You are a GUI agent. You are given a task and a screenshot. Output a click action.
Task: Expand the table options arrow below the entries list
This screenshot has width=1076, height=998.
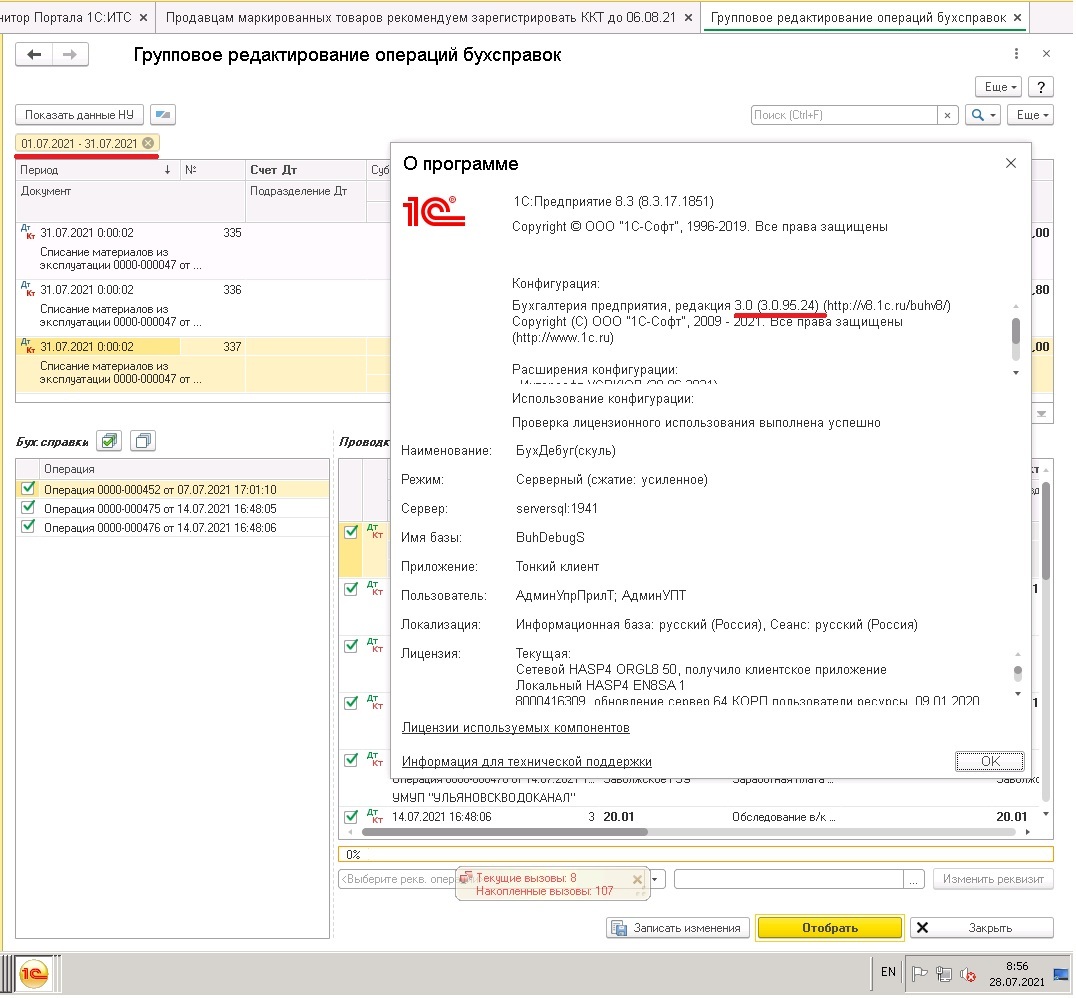coord(1041,414)
